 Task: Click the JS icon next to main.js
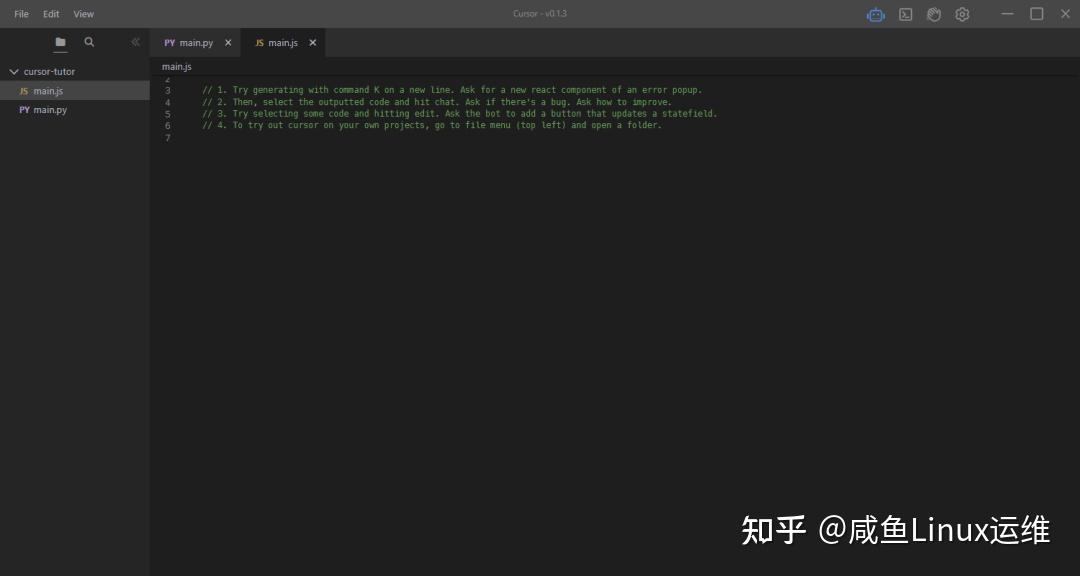22,90
